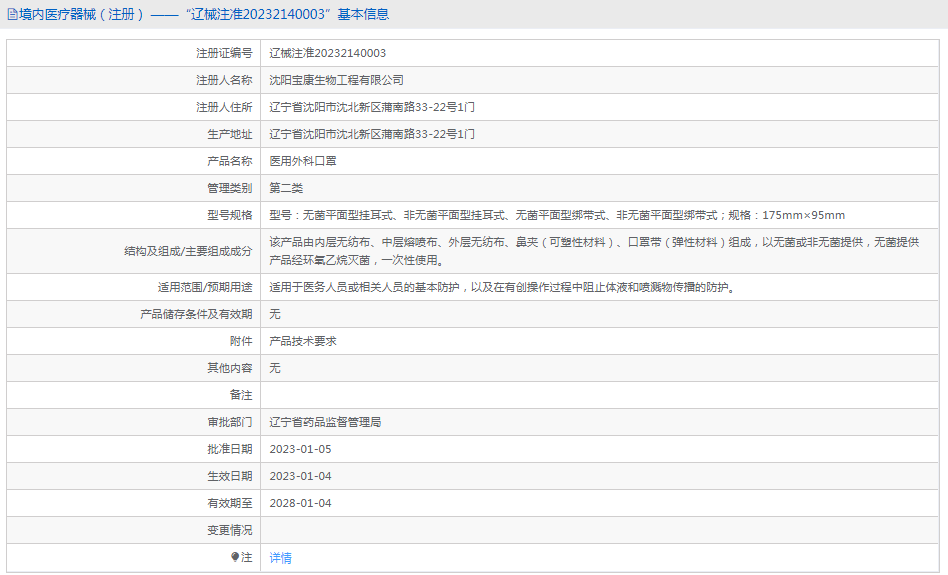Click the 管理类别 label
The height and width of the screenshot is (575, 948).
tap(229, 188)
